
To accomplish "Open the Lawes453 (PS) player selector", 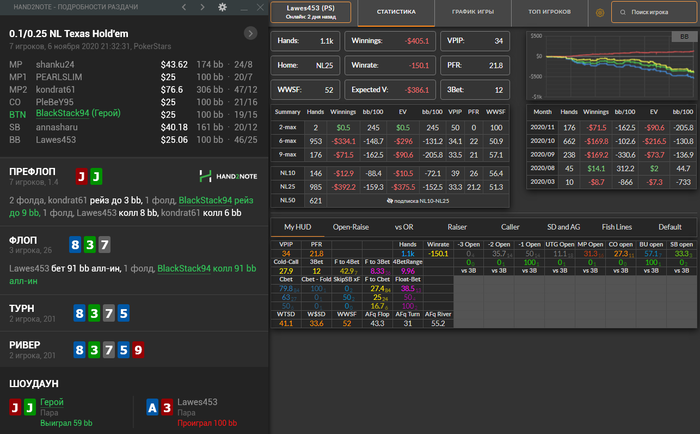I will (310, 14).
